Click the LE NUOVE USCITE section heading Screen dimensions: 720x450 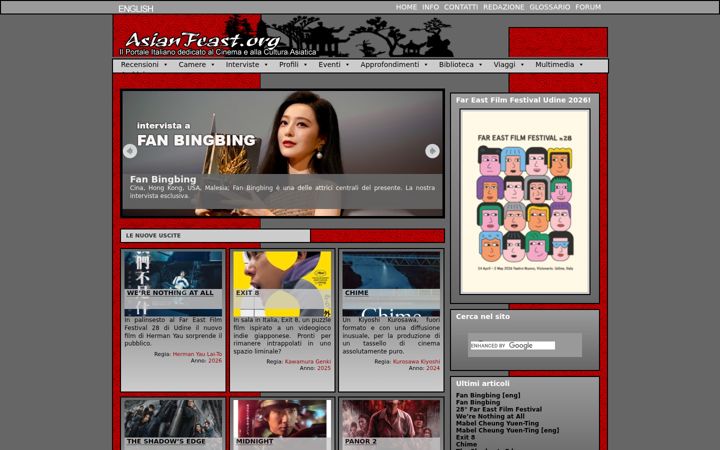pyautogui.click(x=153, y=236)
